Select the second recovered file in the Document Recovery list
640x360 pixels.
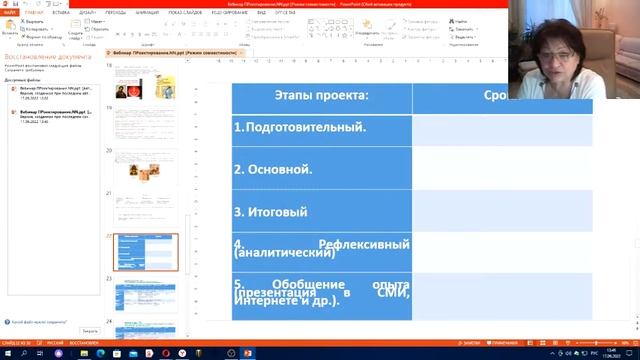point(54,116)
